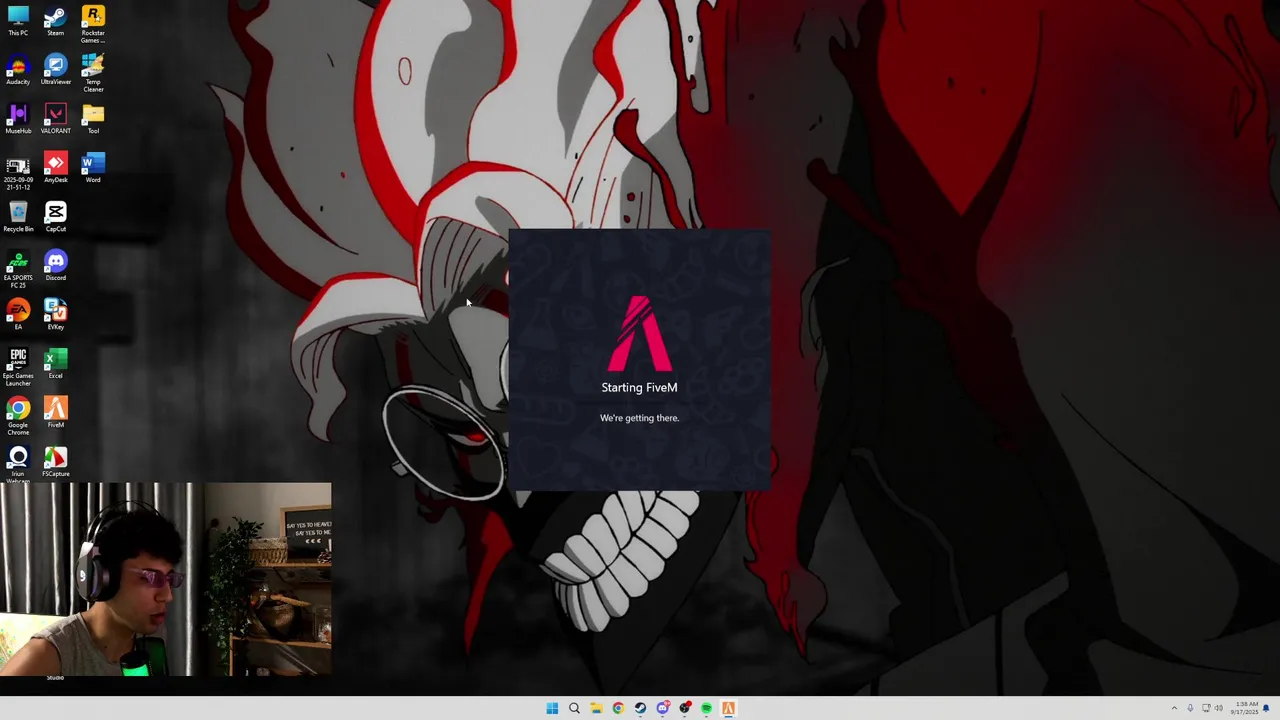Click the FiveM logo in the splash window
The image size is (1280, 720).
(x=640, y=333)
